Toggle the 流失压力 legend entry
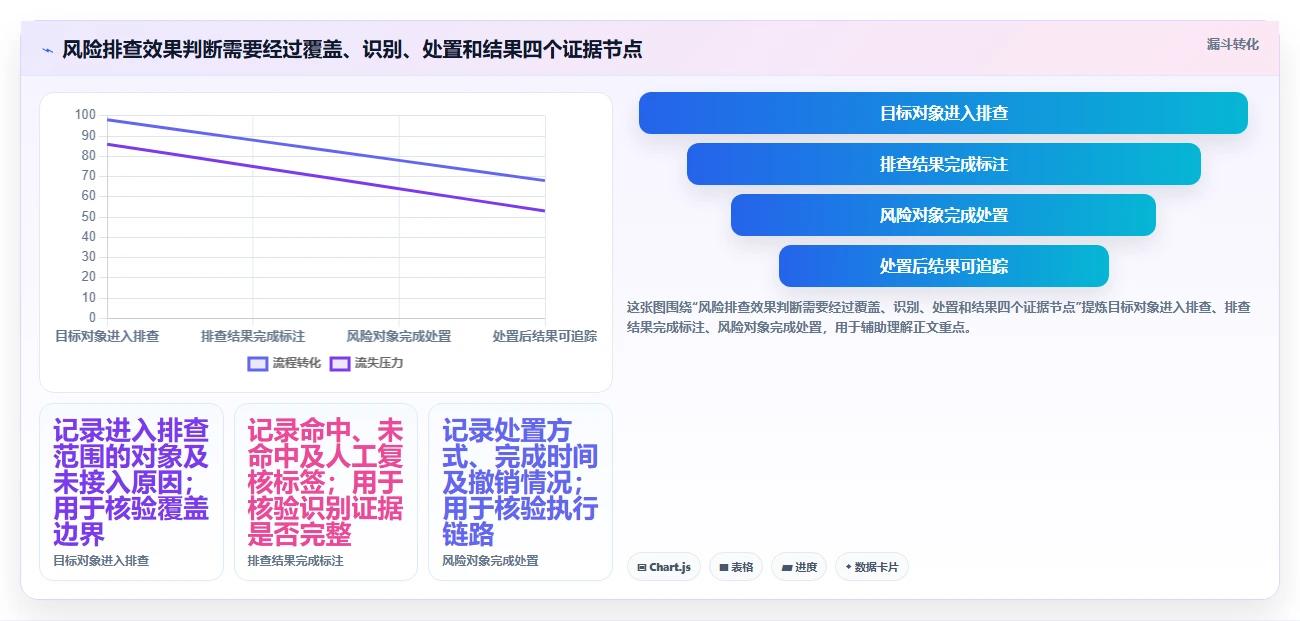Viewport: 1300px width, 621px height. [367, 363]
